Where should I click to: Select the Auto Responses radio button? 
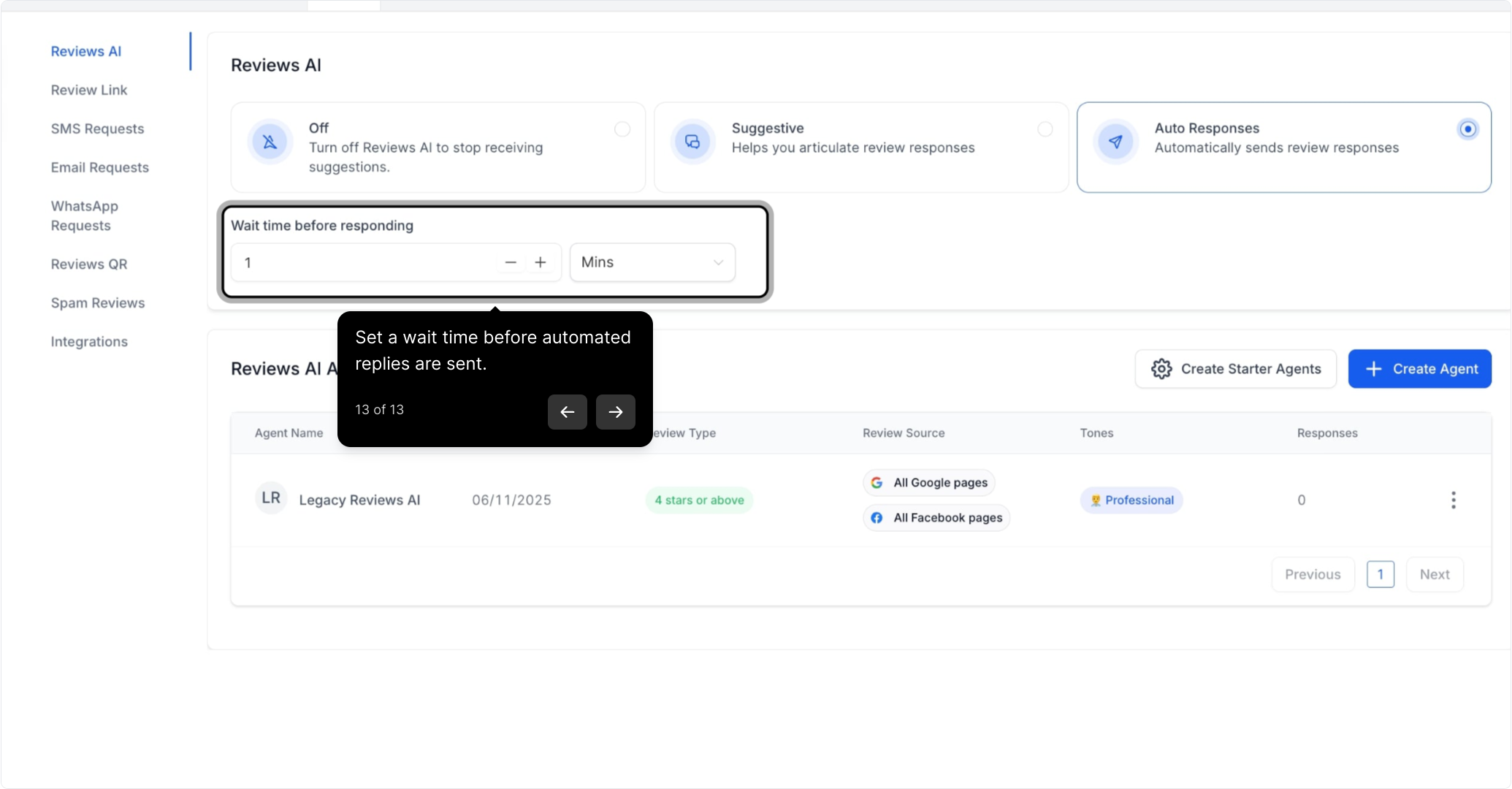click(1467, 129)
